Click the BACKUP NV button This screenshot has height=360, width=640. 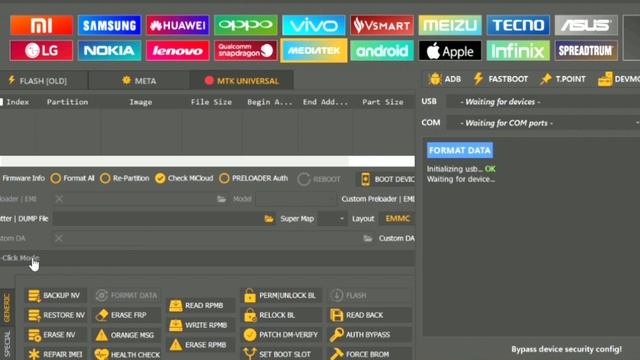tap(56, 296)
